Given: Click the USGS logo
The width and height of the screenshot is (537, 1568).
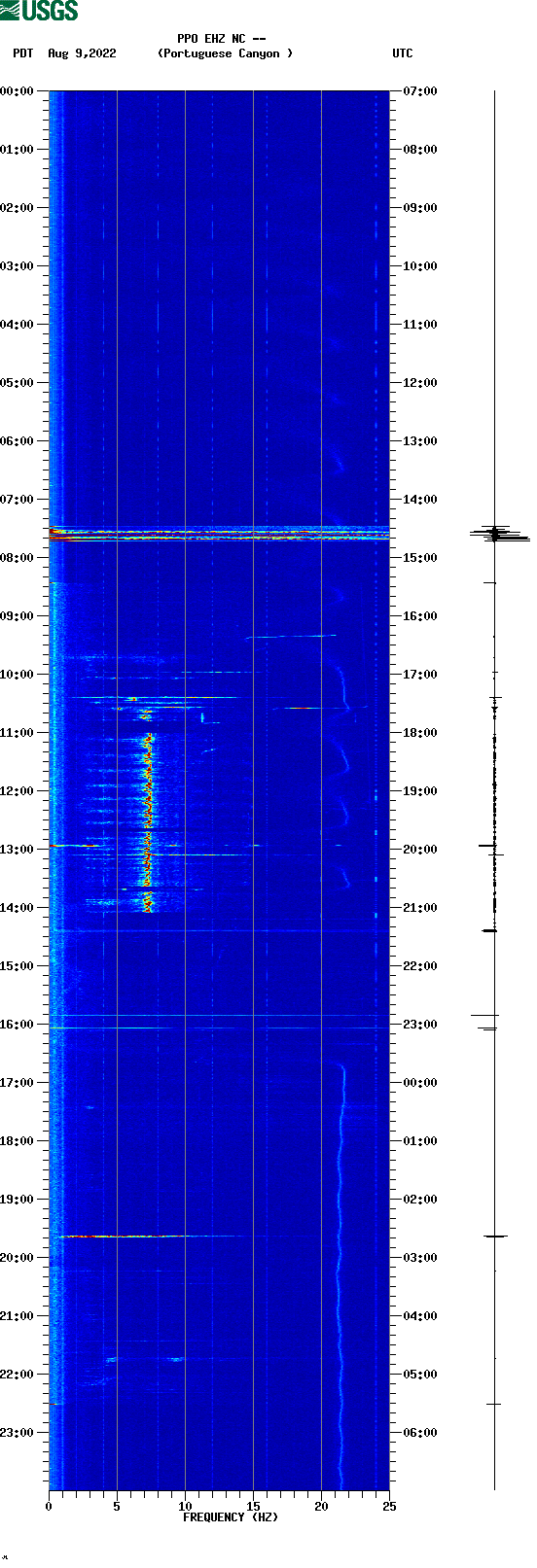Looking at the screenshot, I should pos(39,11).
